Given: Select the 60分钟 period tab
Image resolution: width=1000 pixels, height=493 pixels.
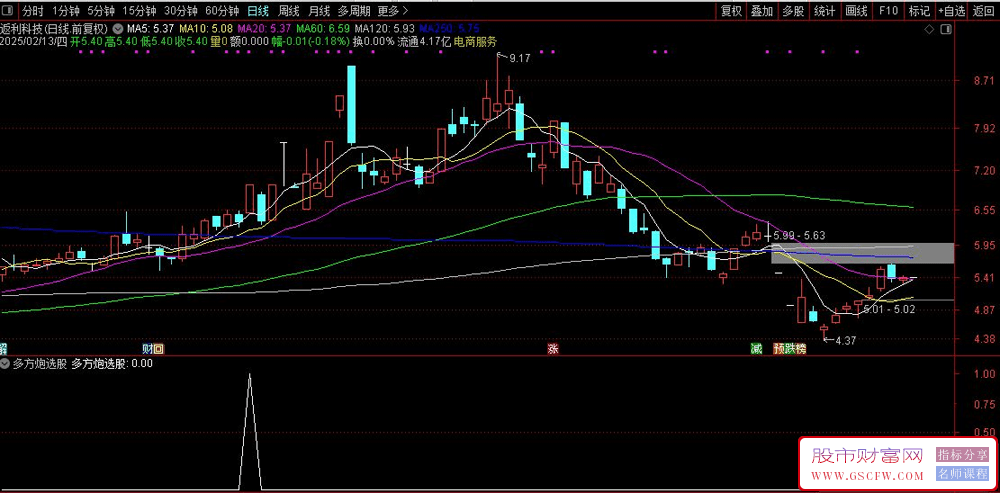Looking at the screenshot, I should pyautogui.click(x=222, y=11).
